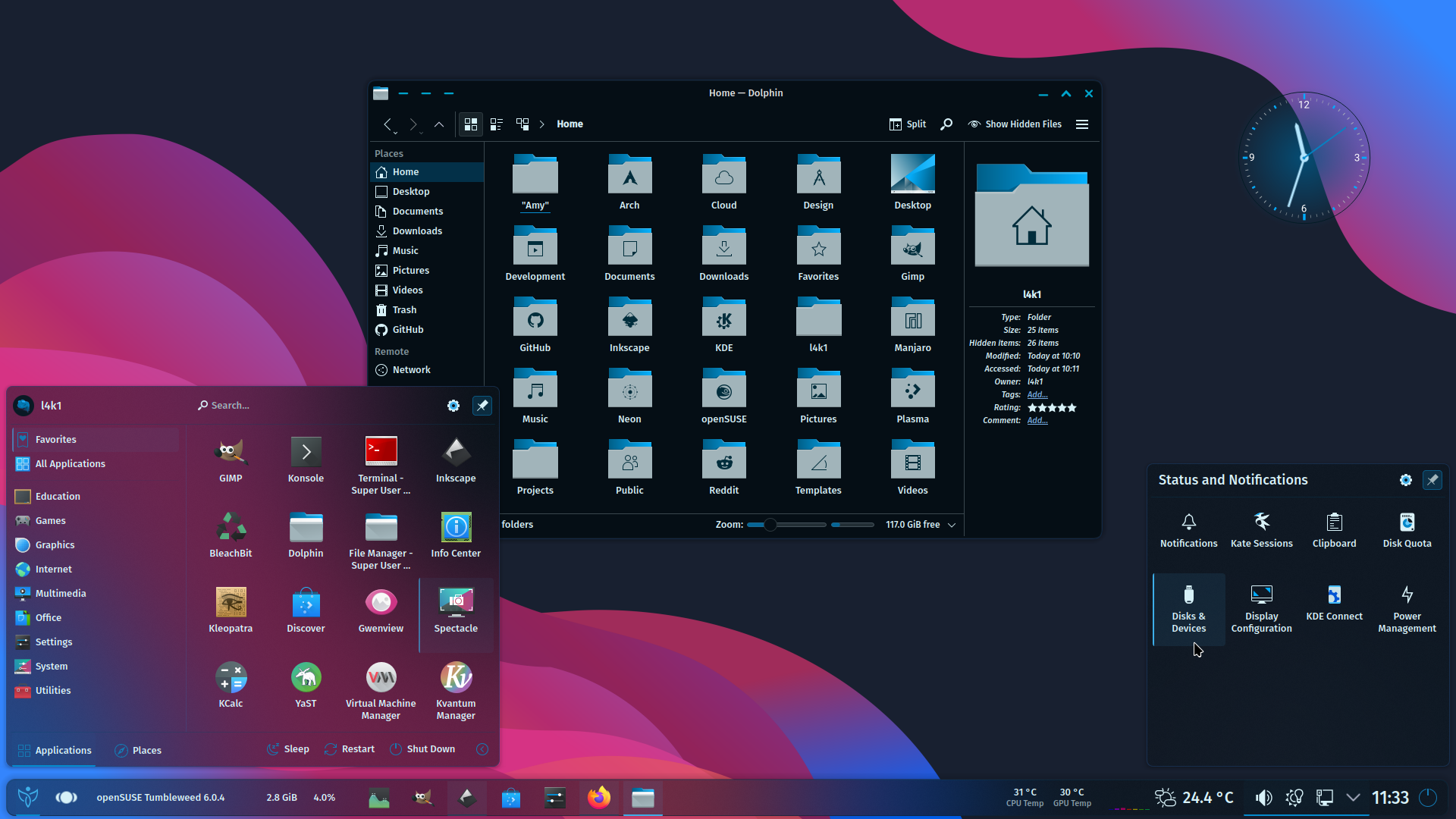Click Add tags link in Dolphin info

pos(1037,394)
